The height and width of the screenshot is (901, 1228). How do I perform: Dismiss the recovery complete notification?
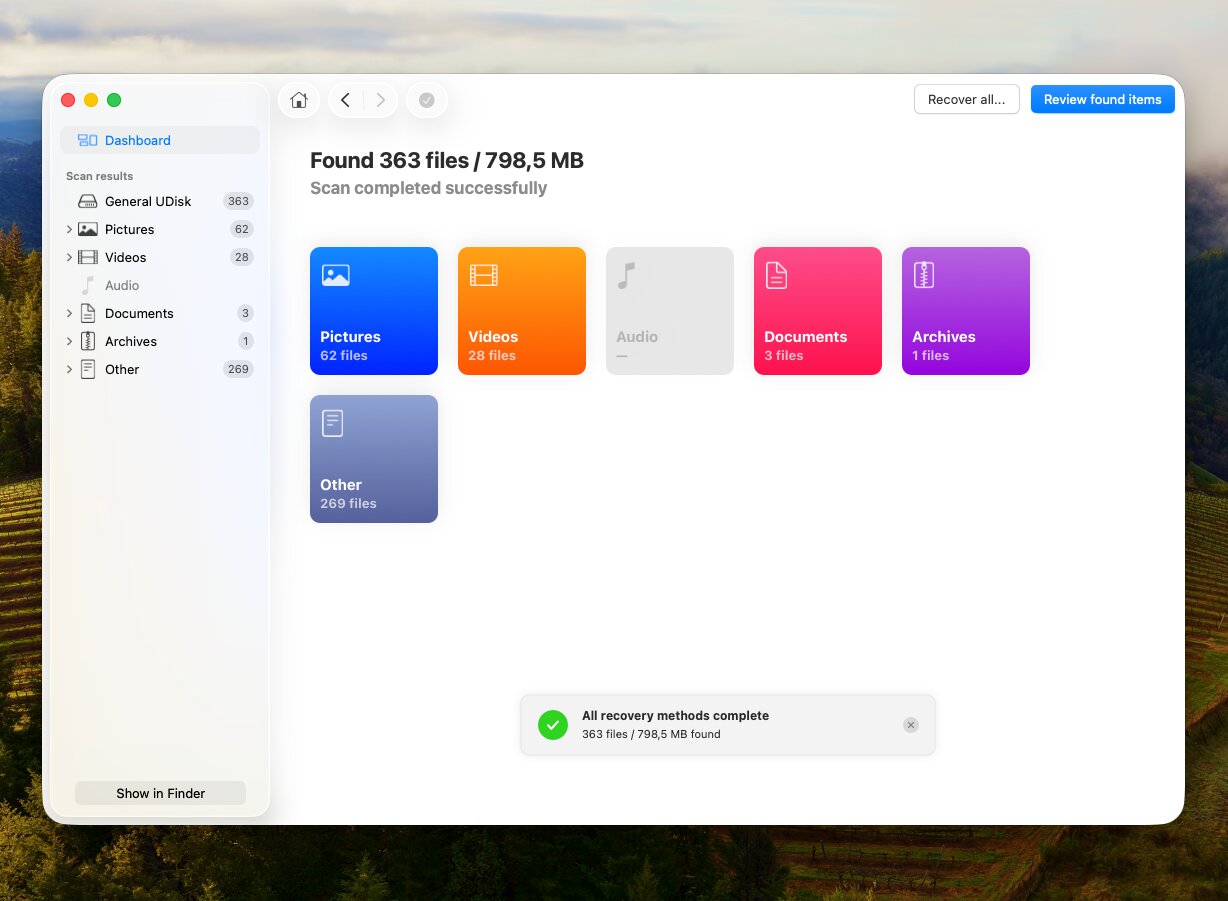click(x=910, y=725)
